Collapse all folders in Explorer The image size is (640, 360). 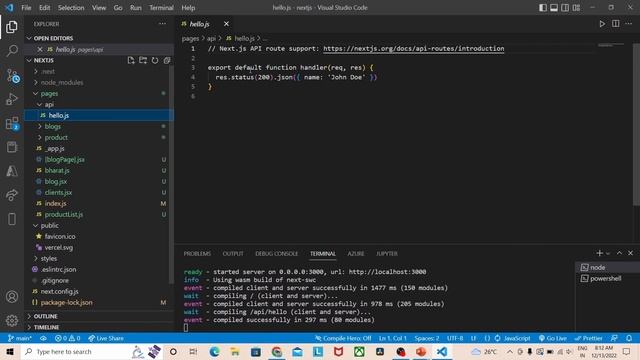[167, 60]
